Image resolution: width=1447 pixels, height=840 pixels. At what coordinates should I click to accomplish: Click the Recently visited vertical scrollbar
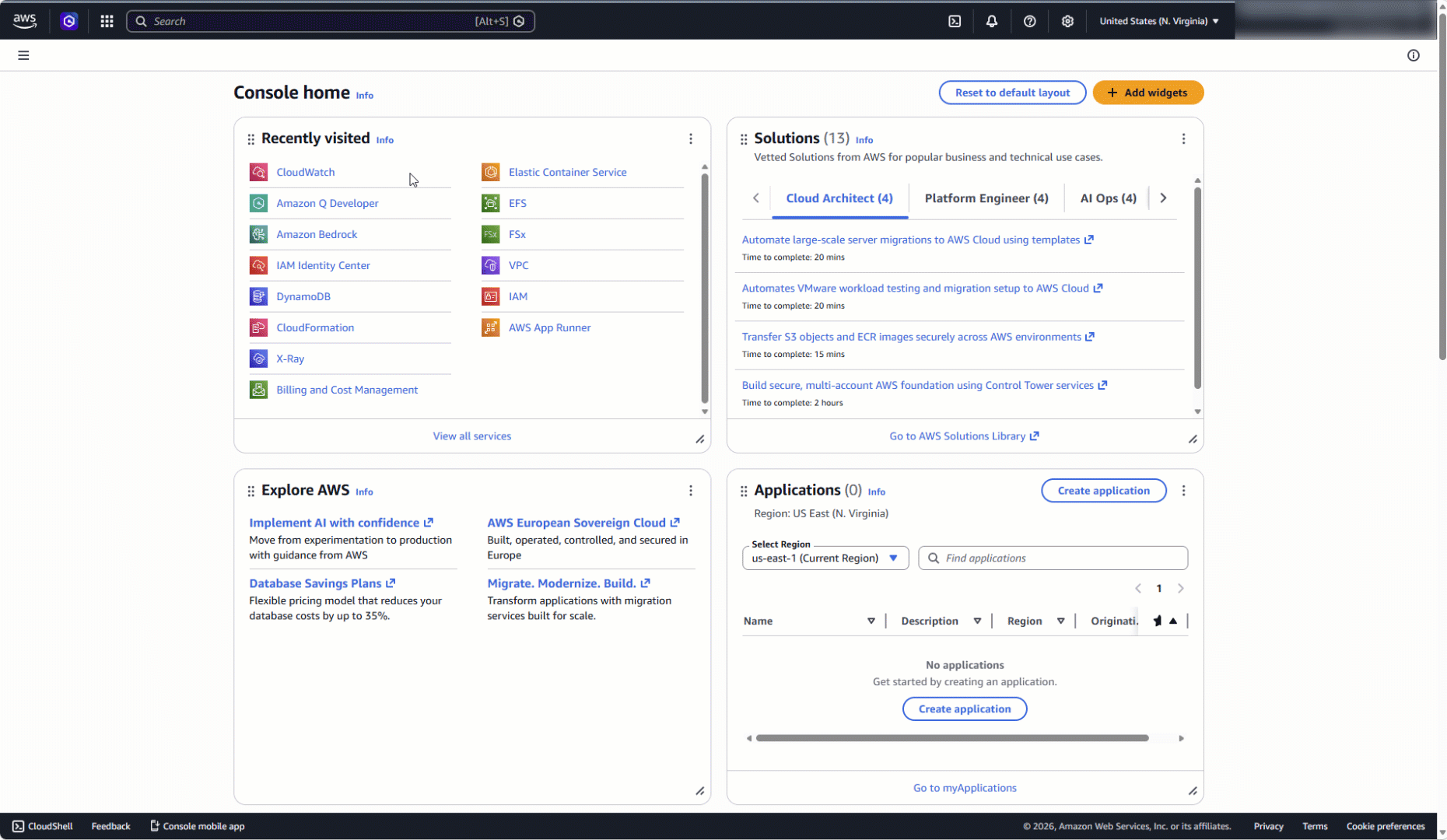coord(705,288)
